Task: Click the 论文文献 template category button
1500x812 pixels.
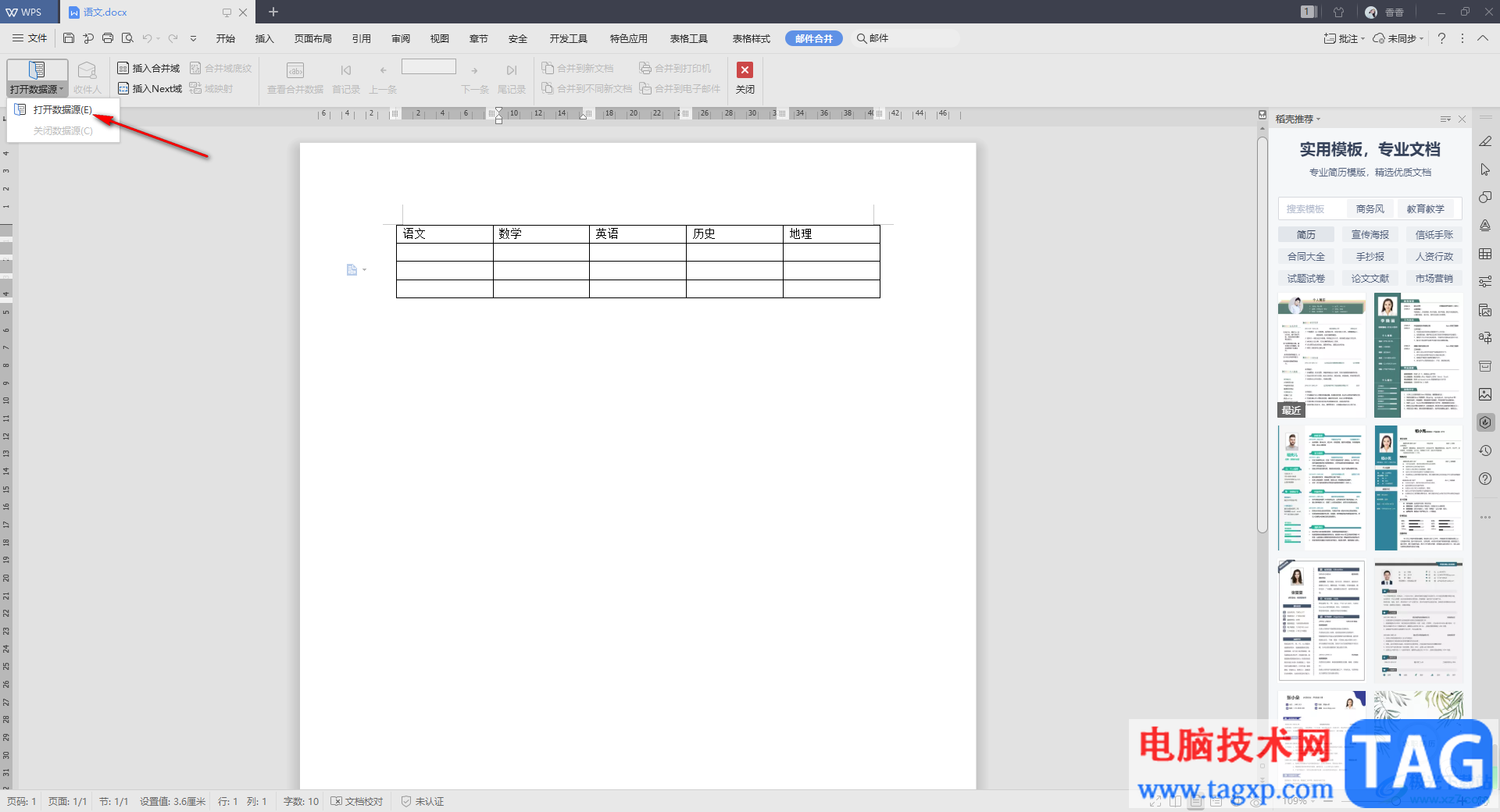Action: (1370, 279)
